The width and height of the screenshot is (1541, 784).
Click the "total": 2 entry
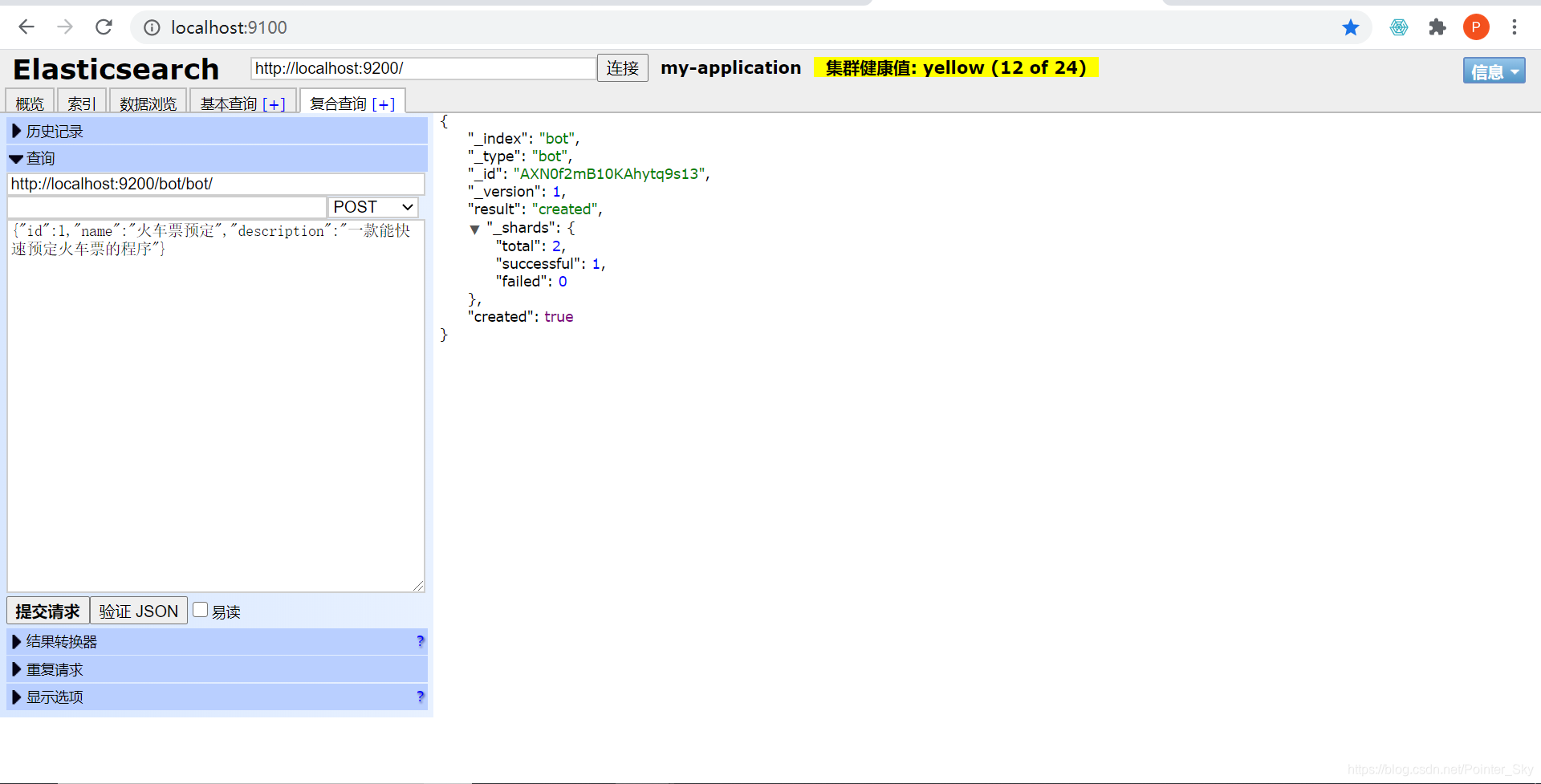point(530,246)
